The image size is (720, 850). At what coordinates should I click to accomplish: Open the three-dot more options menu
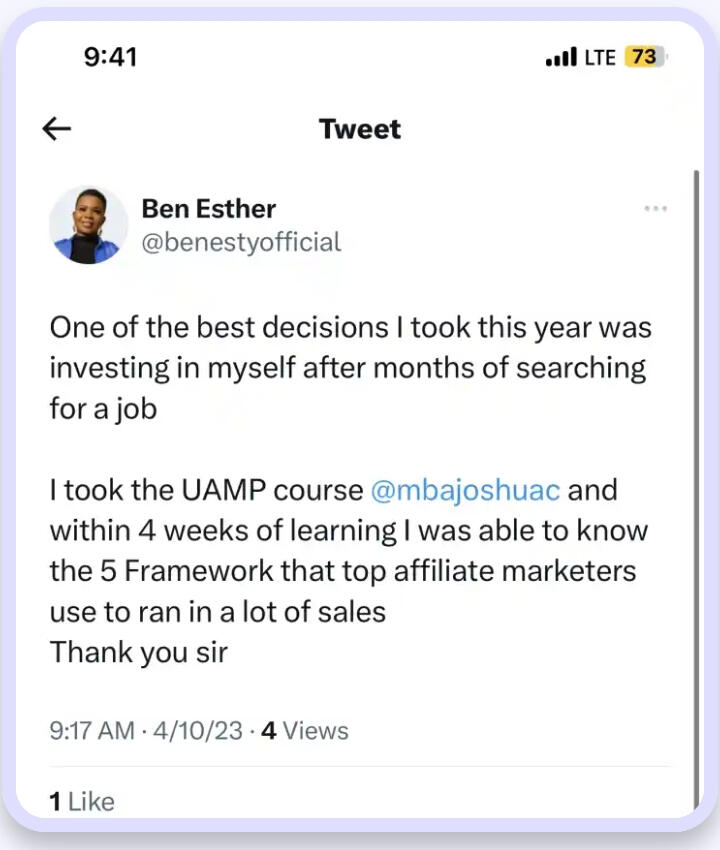coord(655,208)
